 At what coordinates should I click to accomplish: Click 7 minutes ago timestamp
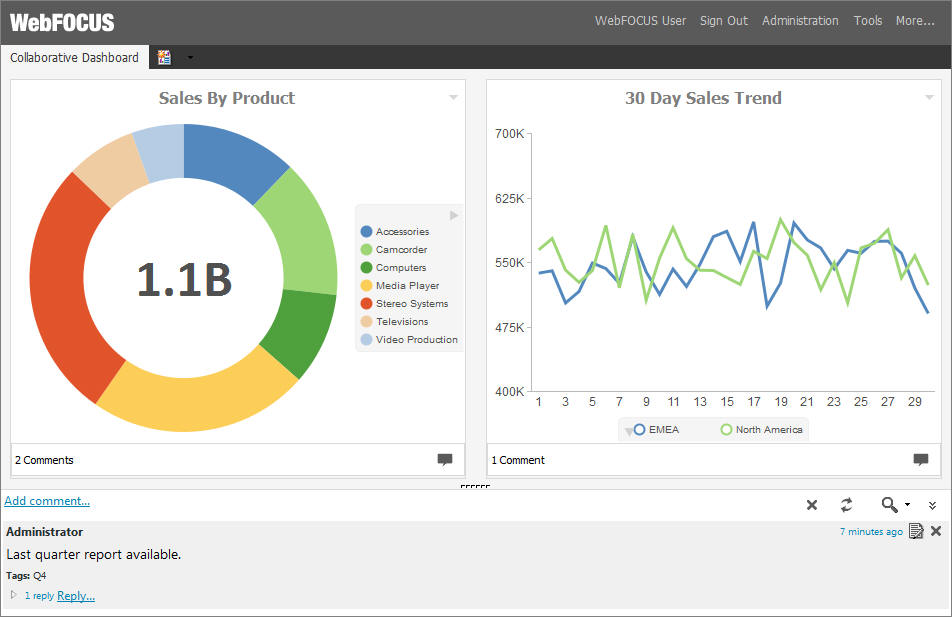coord(871,531)
